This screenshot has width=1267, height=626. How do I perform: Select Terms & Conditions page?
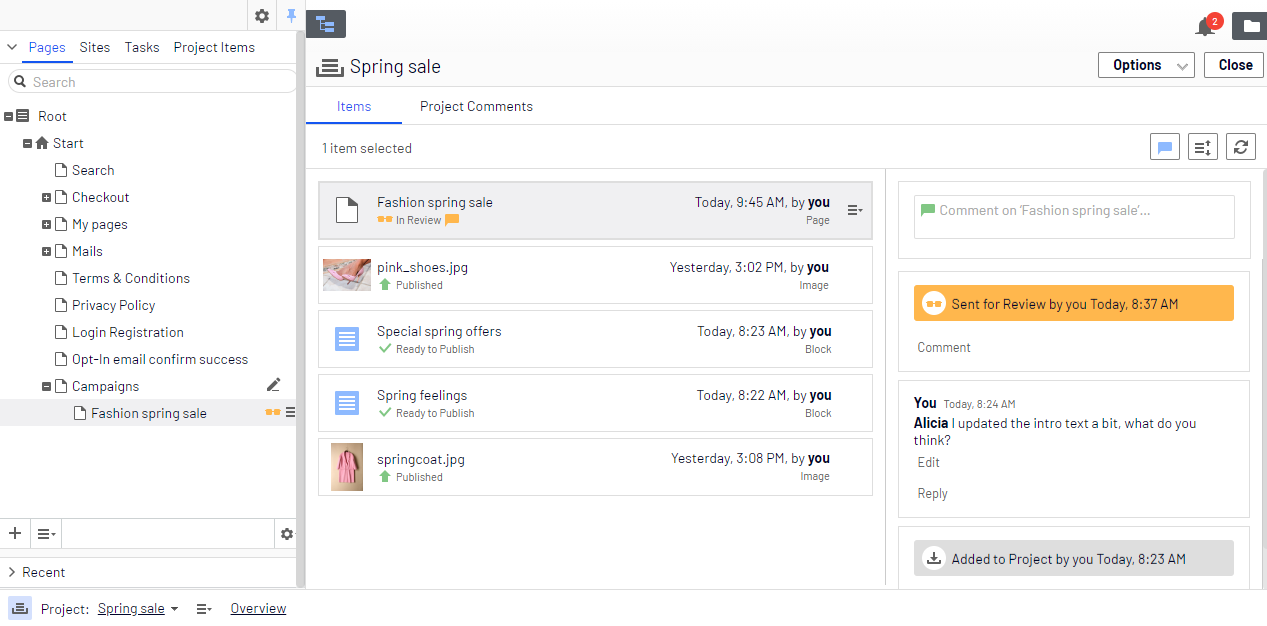[131, 278]
